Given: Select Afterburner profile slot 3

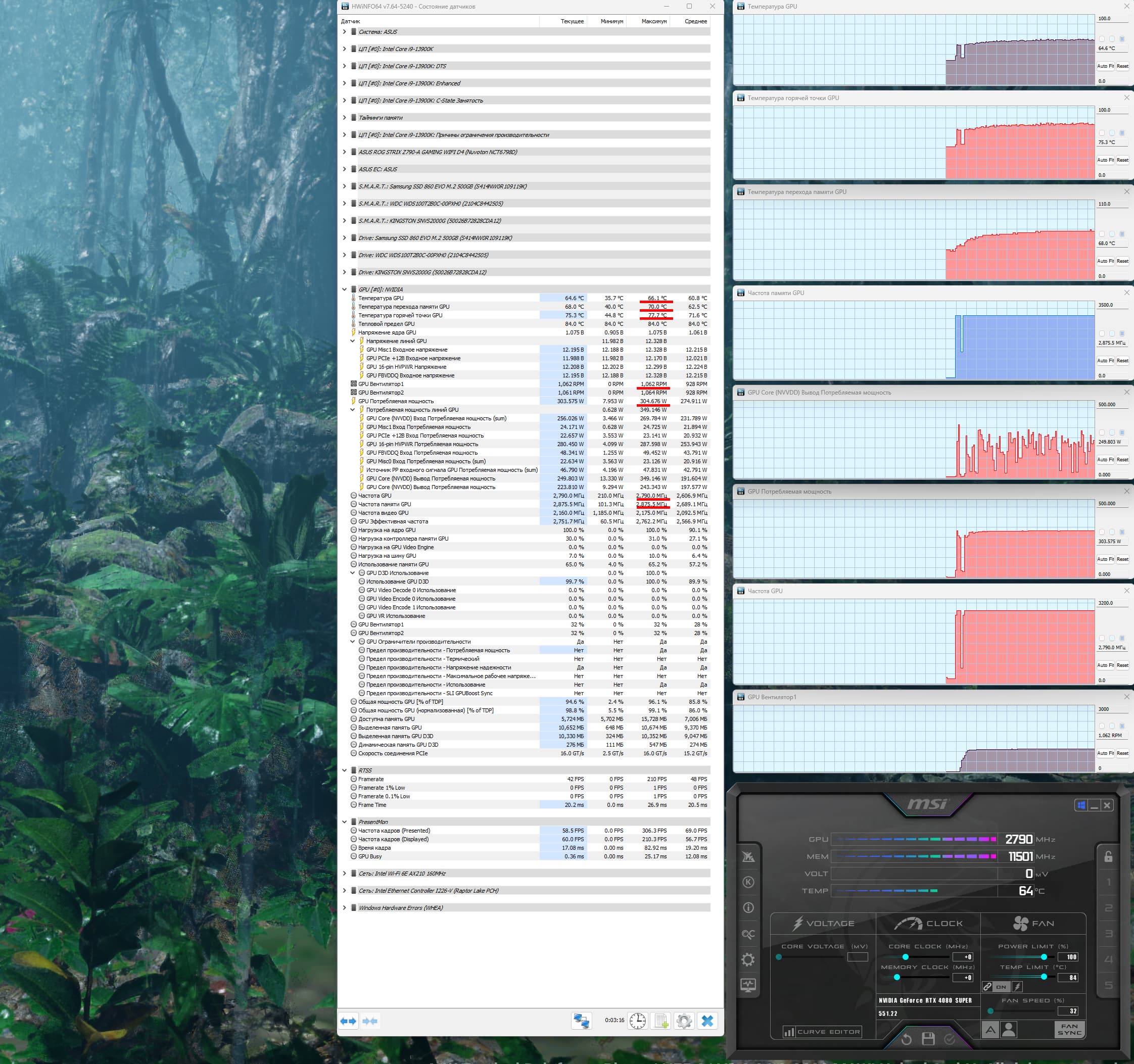Looking at the screenshot, I should (x=1108, y=934).
